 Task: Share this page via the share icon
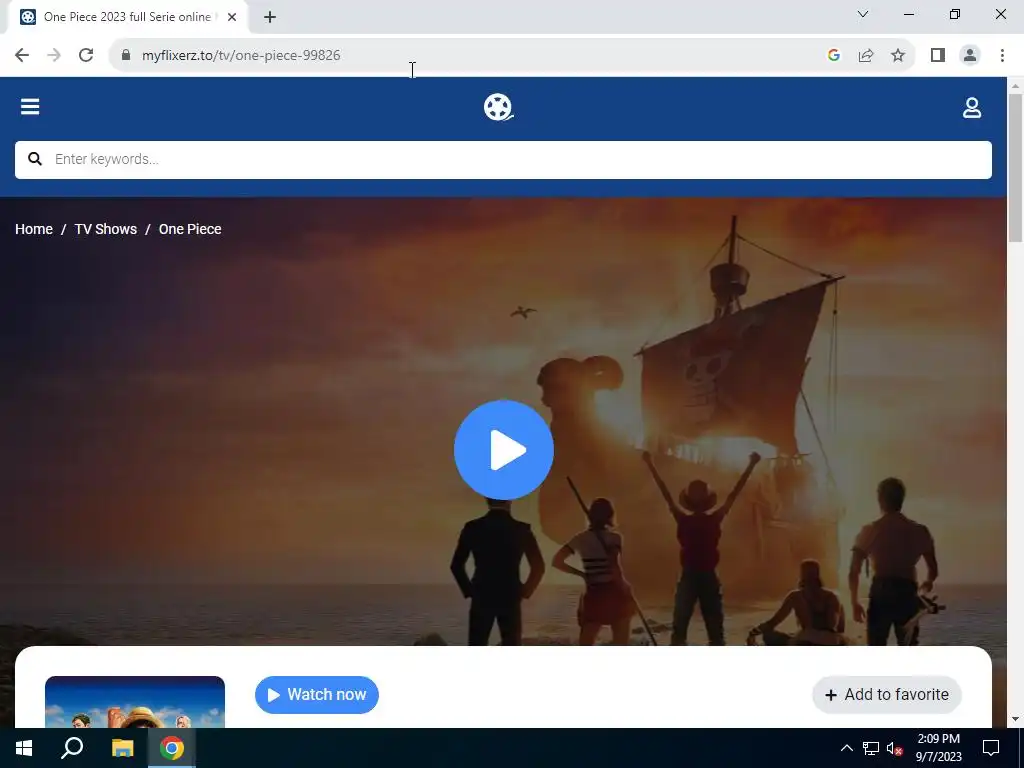[x=866, y=56]
